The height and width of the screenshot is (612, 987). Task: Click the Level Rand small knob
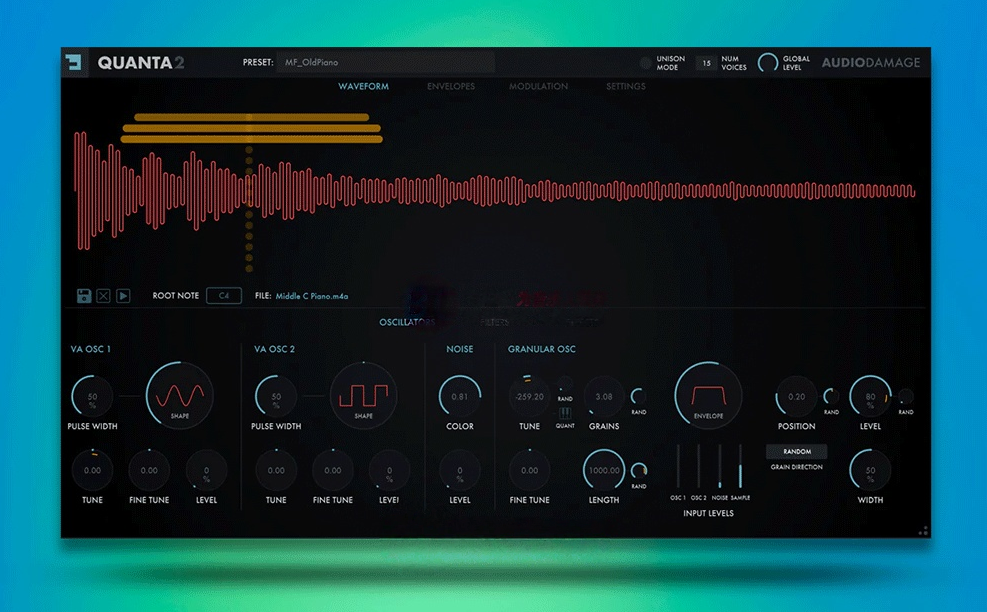(x=906, y=396)
